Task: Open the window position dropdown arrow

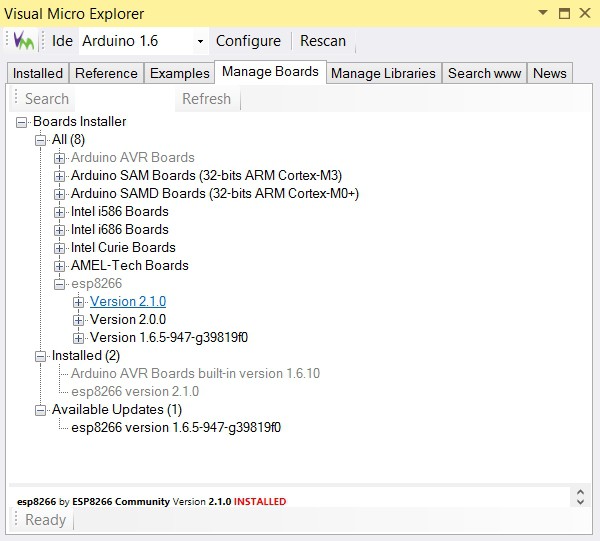Action: coord(543,13)
